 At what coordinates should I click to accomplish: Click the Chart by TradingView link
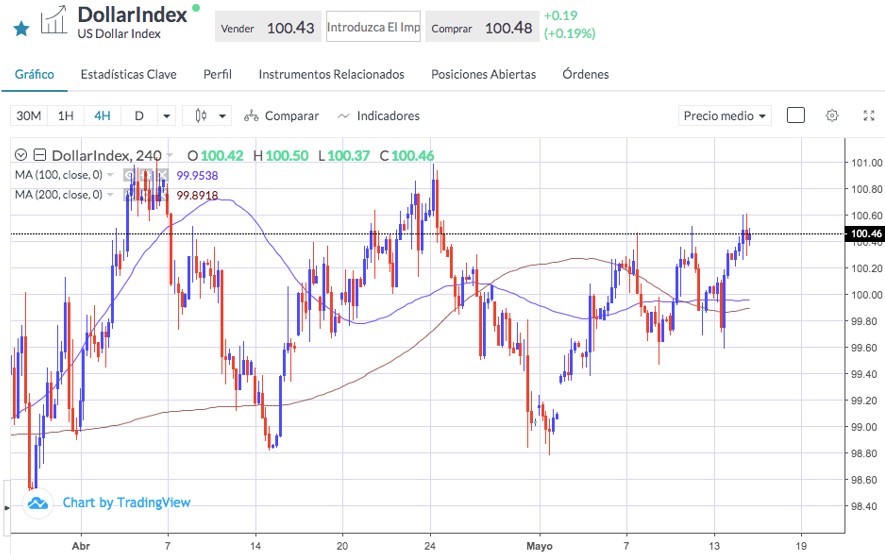pos(126,502)
